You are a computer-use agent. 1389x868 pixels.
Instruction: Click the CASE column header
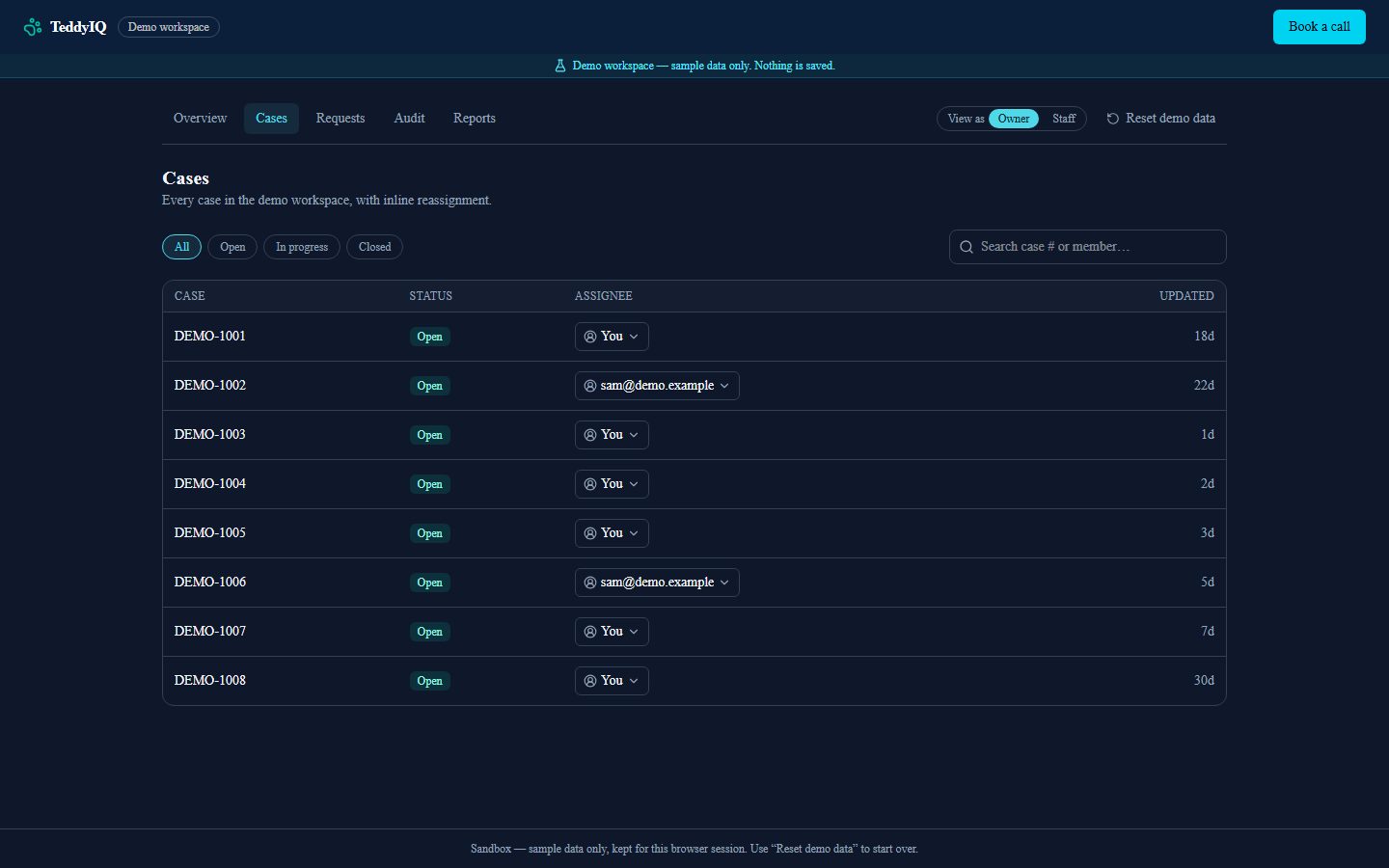click(x=190, y=296)
